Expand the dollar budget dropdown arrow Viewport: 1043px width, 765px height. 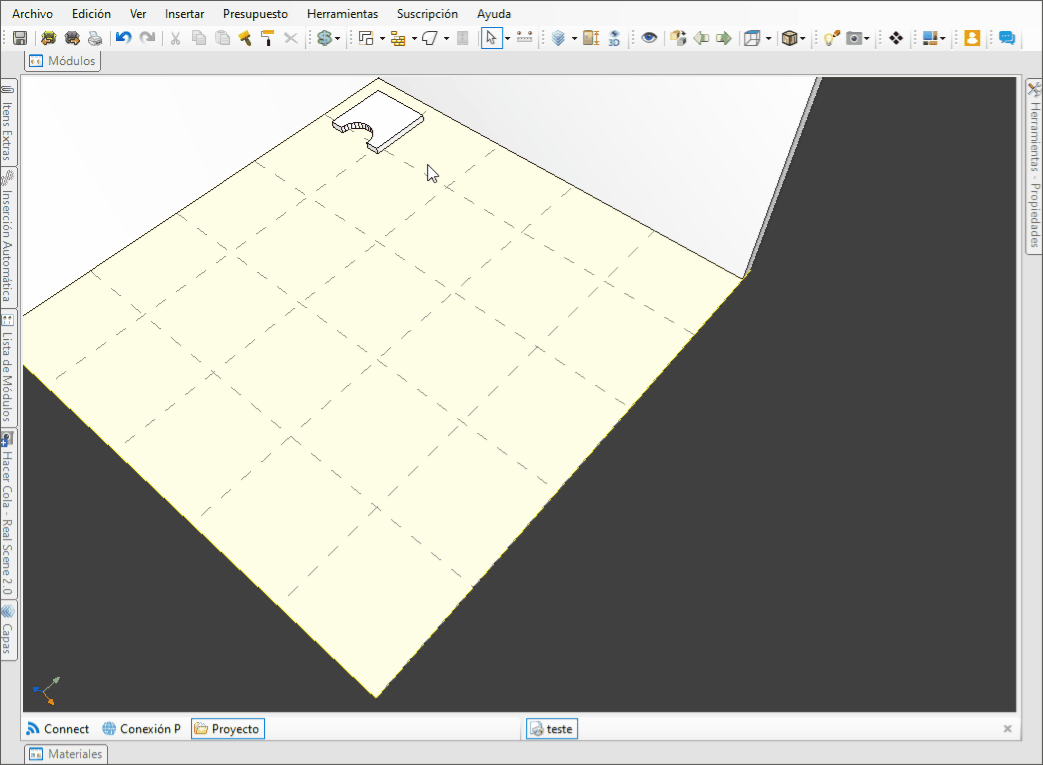338,39
